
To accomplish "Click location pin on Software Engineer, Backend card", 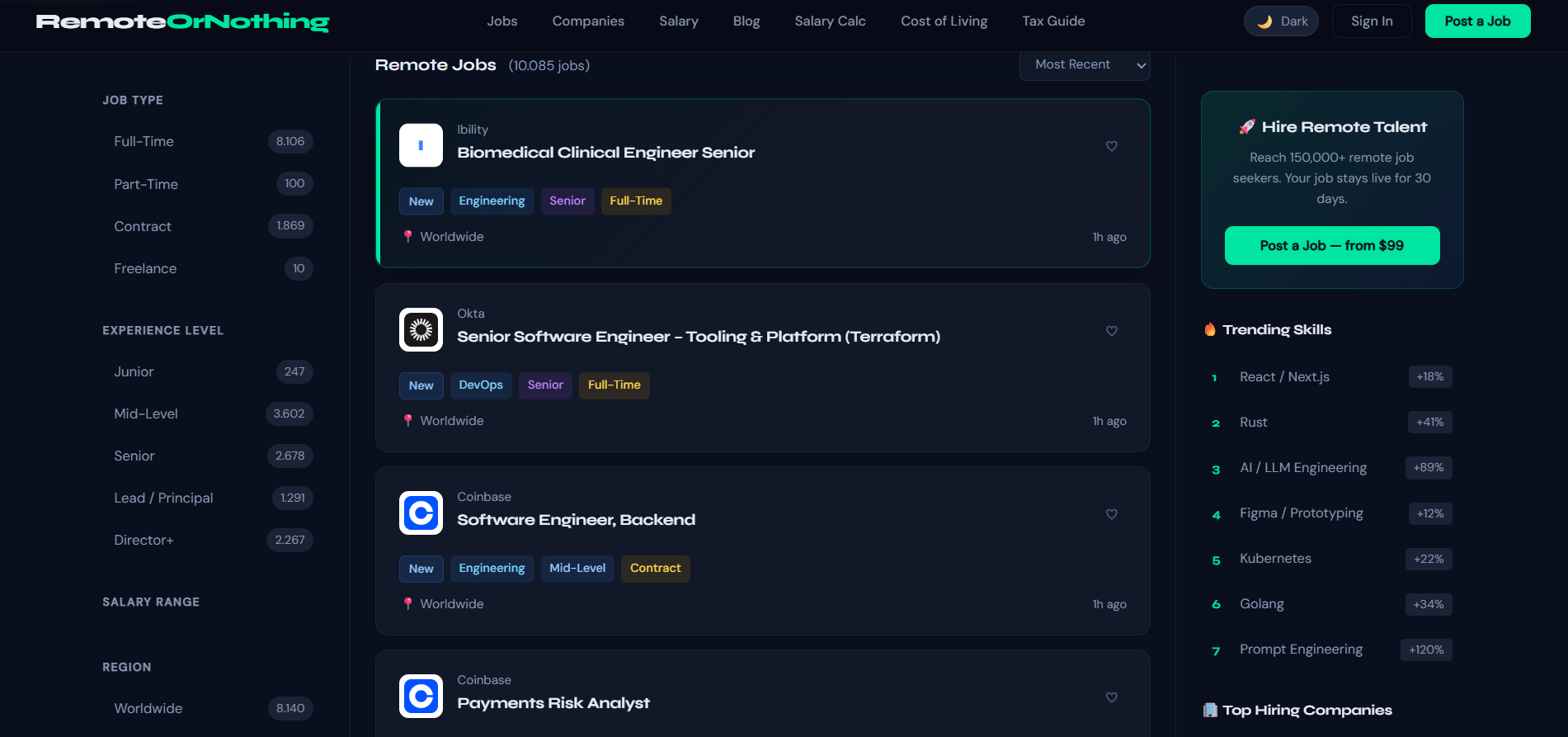I will tap(407, 604).
